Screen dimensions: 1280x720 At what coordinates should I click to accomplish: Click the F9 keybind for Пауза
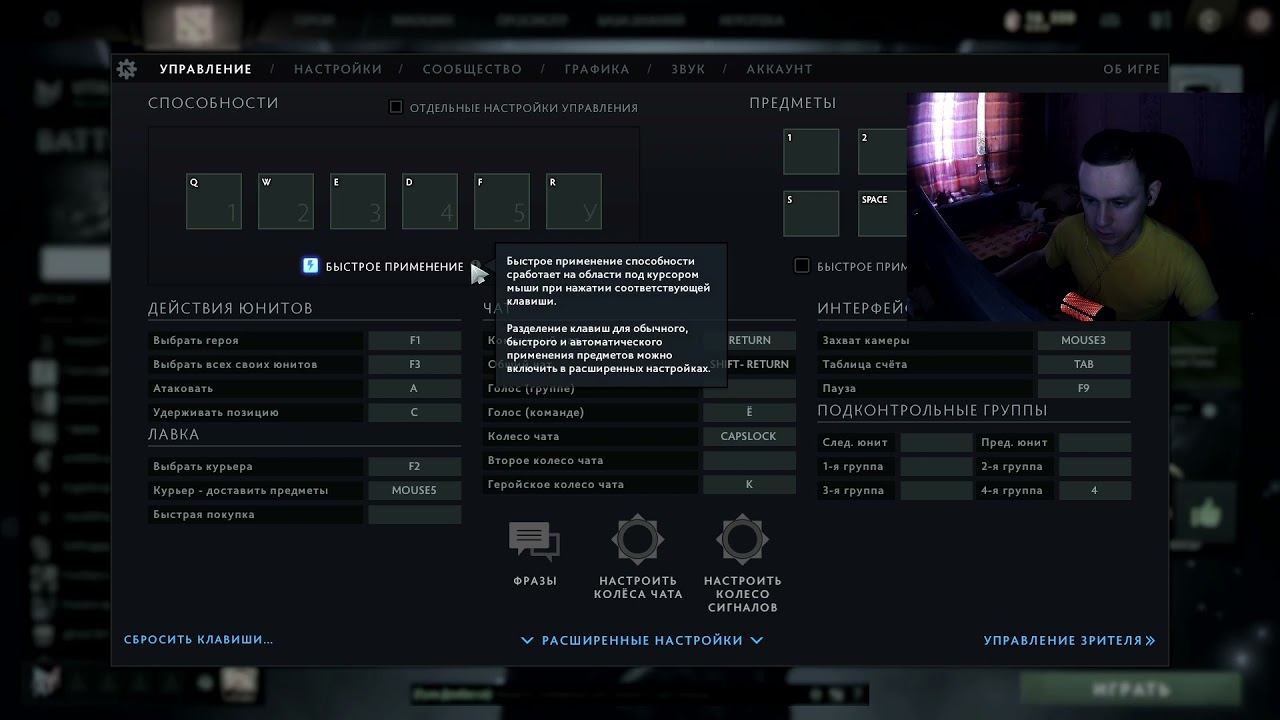[1084, 388]
